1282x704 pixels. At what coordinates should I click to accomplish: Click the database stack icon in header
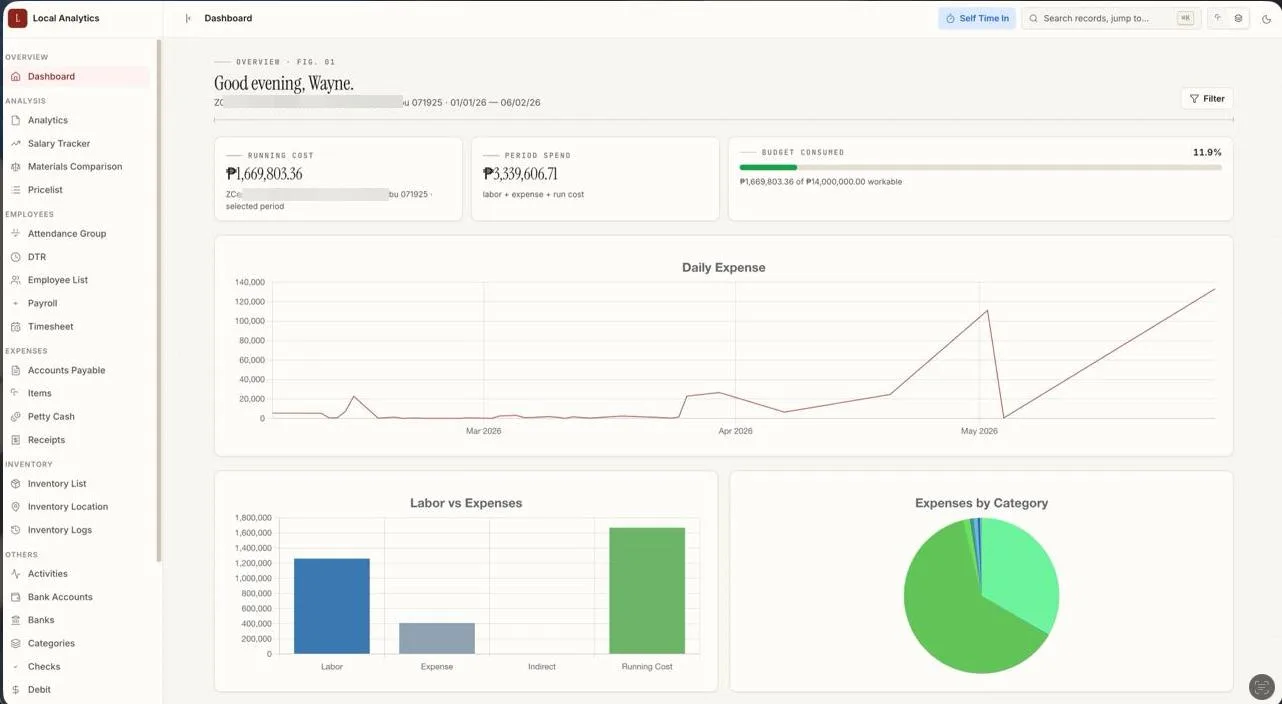click(x=1238, y=18)
